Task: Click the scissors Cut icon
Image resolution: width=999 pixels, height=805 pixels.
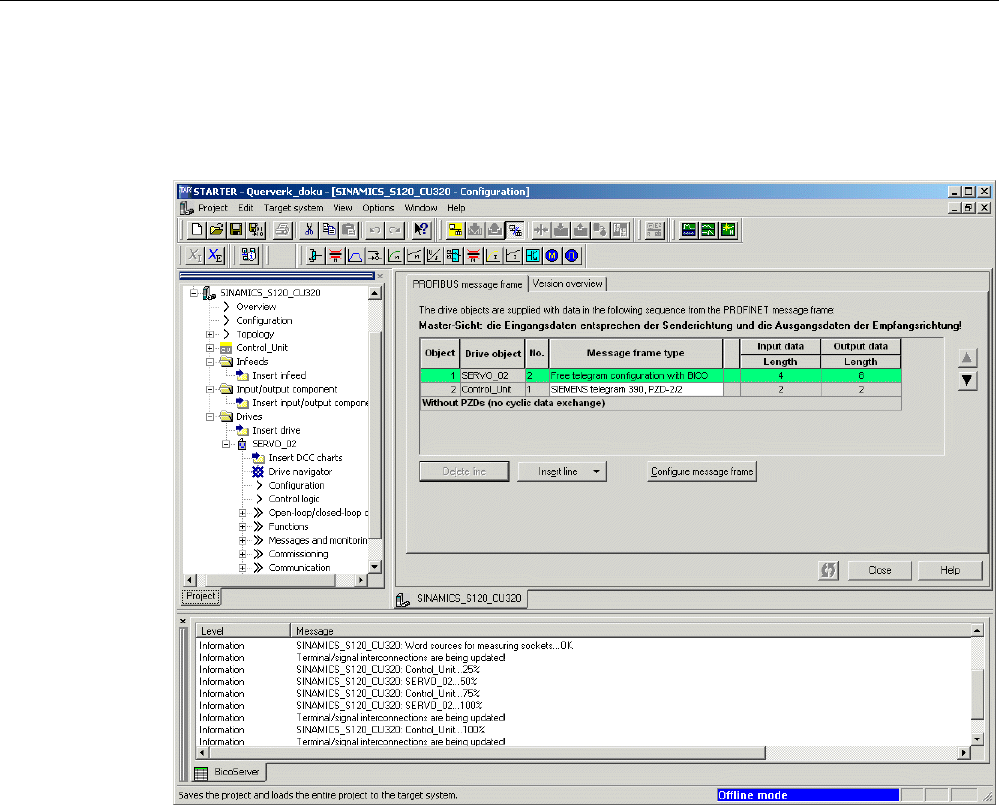Action: (309, 230)
